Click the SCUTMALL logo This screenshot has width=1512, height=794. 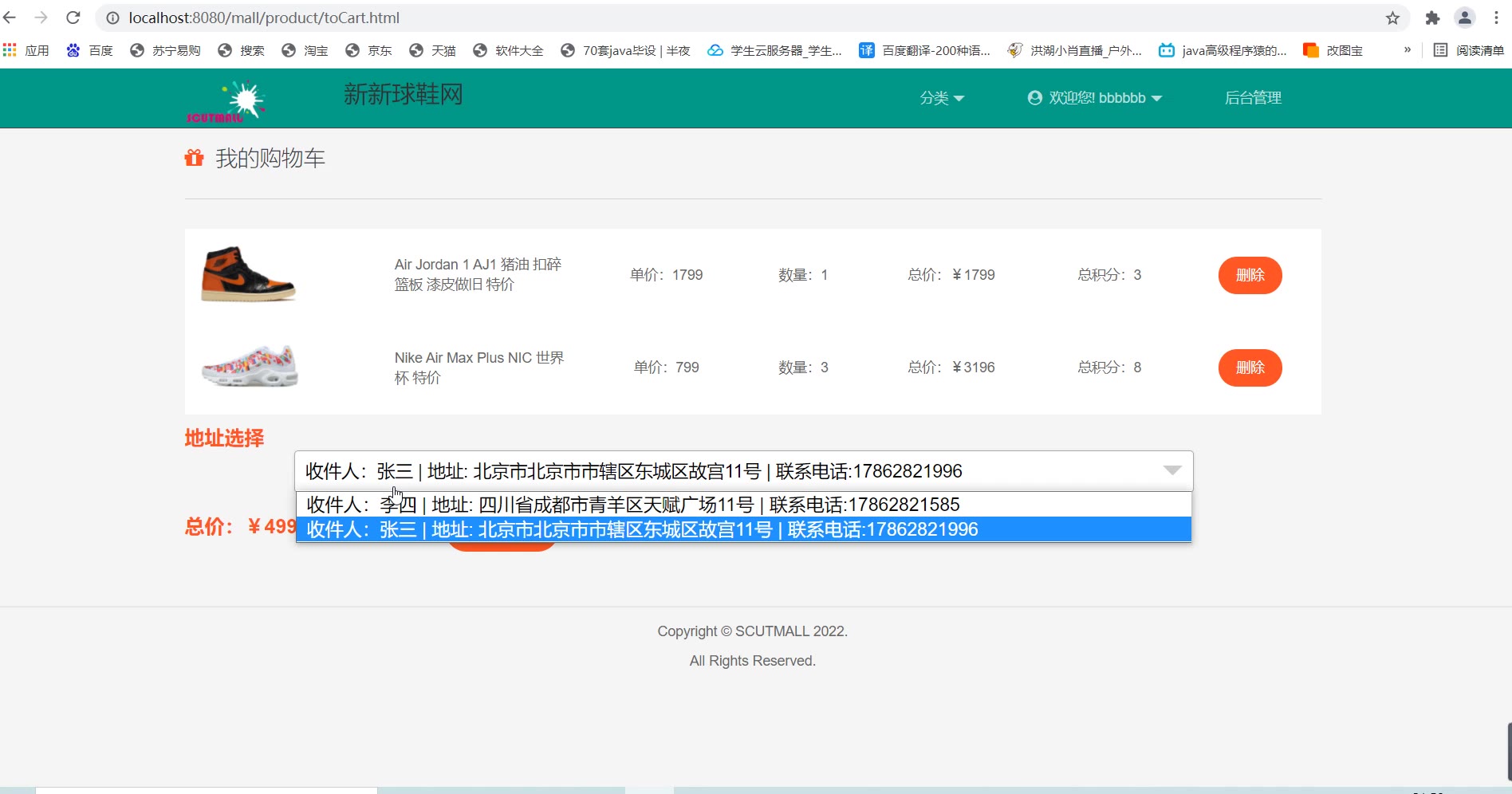click(226, 101)
